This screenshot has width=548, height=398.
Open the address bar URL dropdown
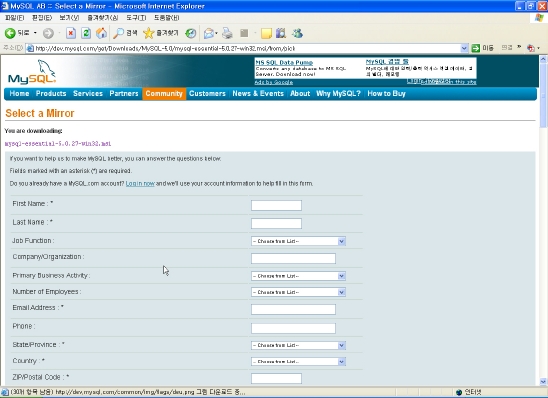[x=464, y=48]
